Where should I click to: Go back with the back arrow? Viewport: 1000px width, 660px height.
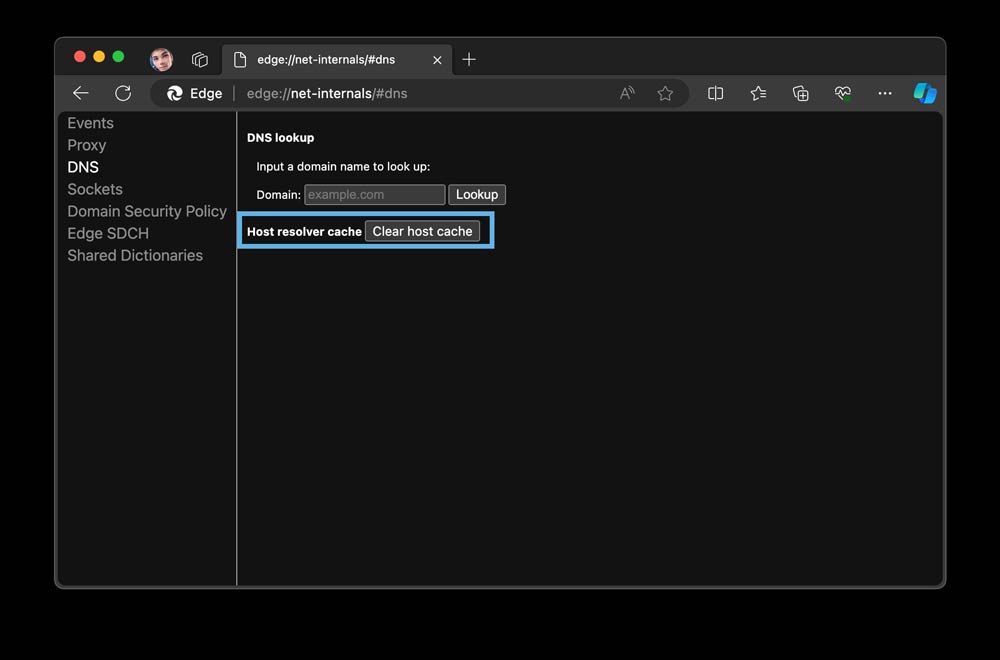[80, 93]
